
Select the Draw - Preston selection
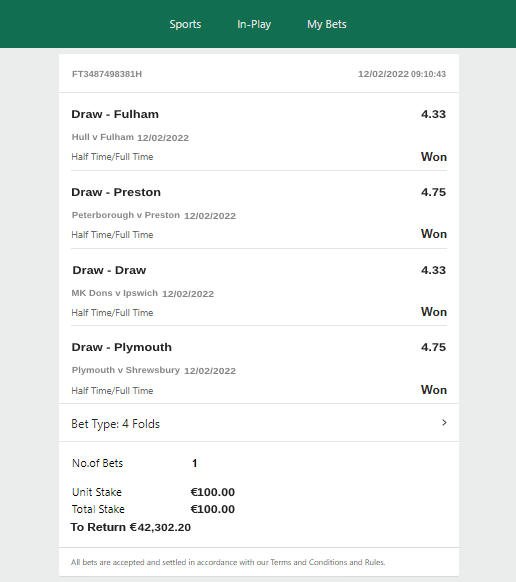116,192
